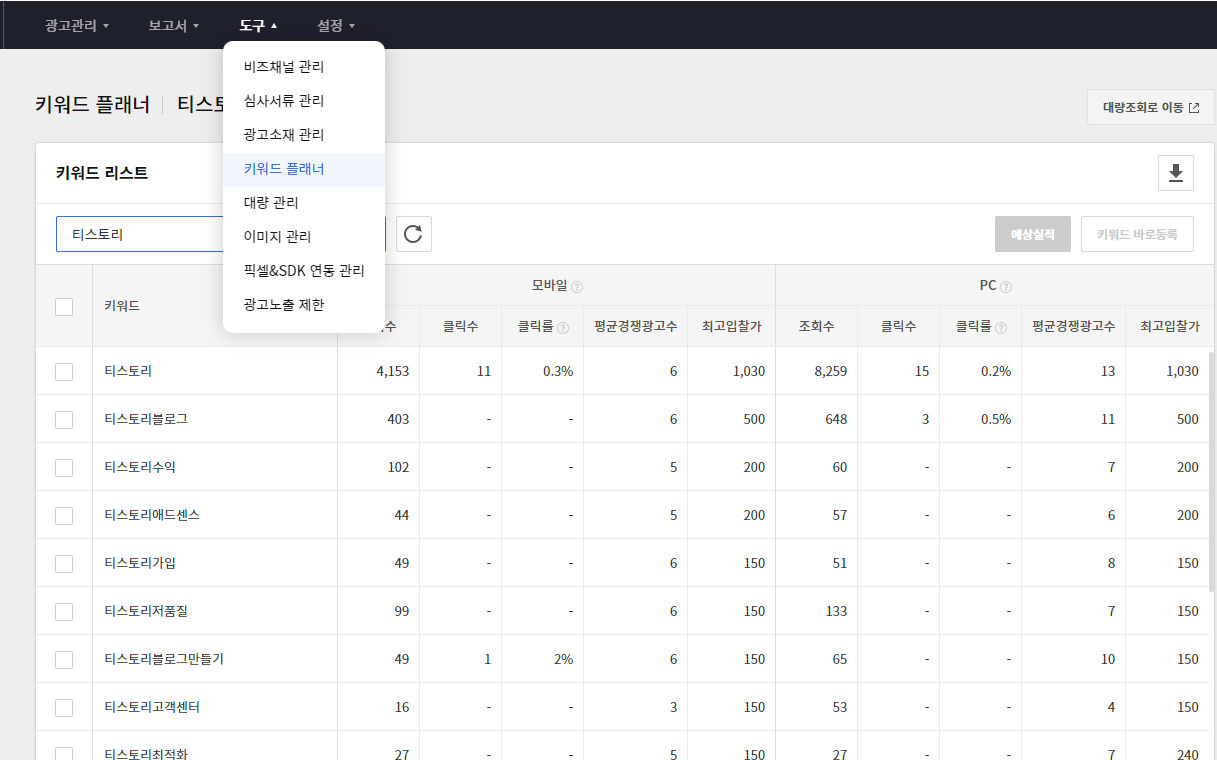Click the keyword search field containing 티스토리
Image resolution: width=1217 pixels, height=760 pixels.
(x=140, y=234)
